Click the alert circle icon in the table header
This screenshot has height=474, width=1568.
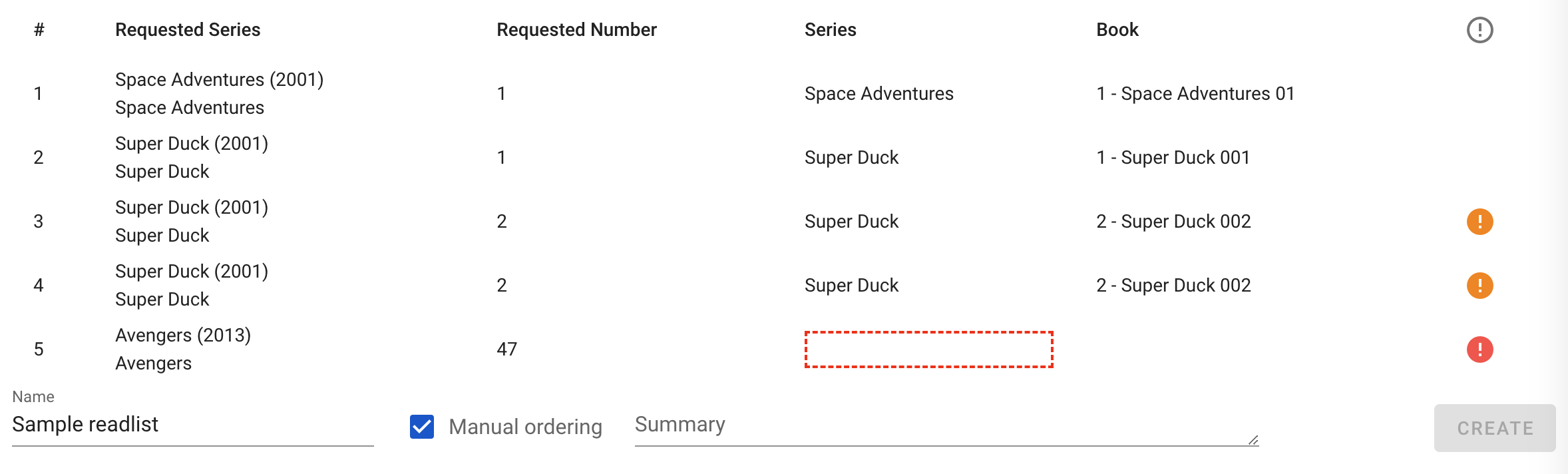pos(1479,30)
